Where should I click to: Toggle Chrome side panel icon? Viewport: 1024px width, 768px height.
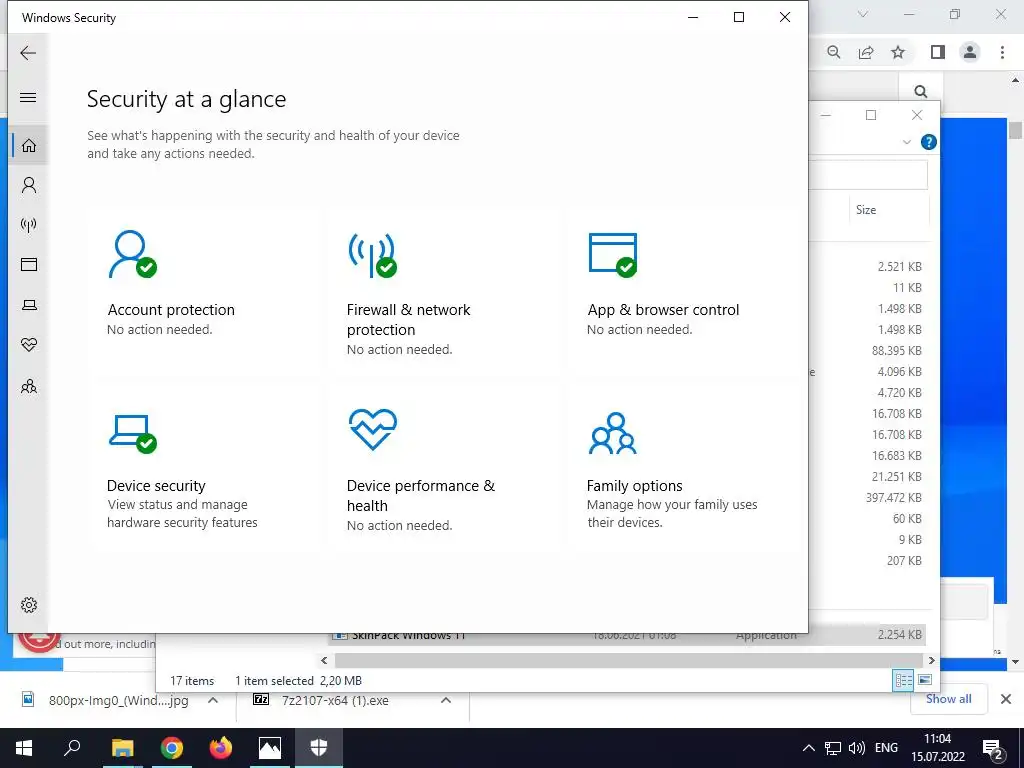tap(938, 52)
